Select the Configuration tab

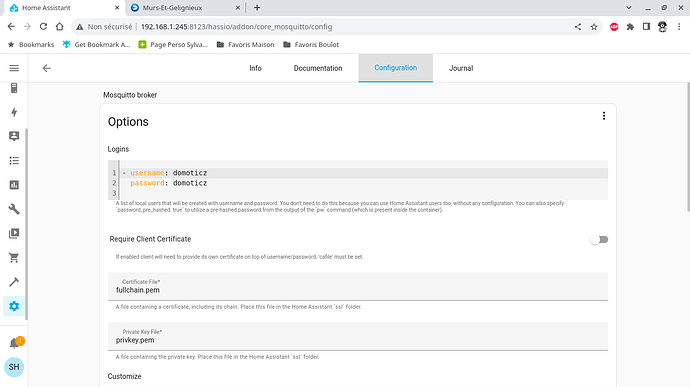pos(396,68)
